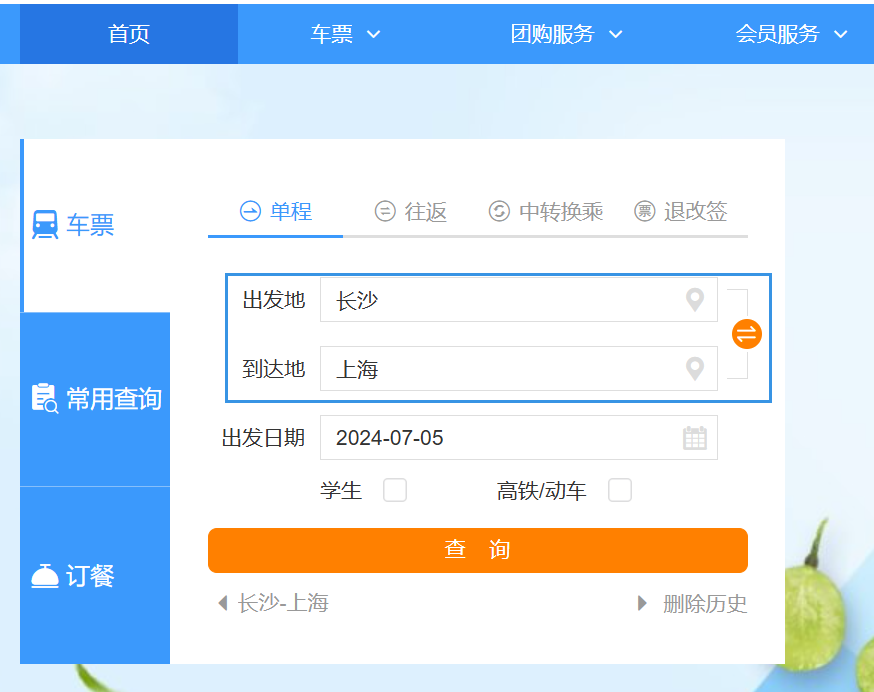This screenshot has height=692, width=874.
Task: Click the 学生 label text
Action: 341,491
